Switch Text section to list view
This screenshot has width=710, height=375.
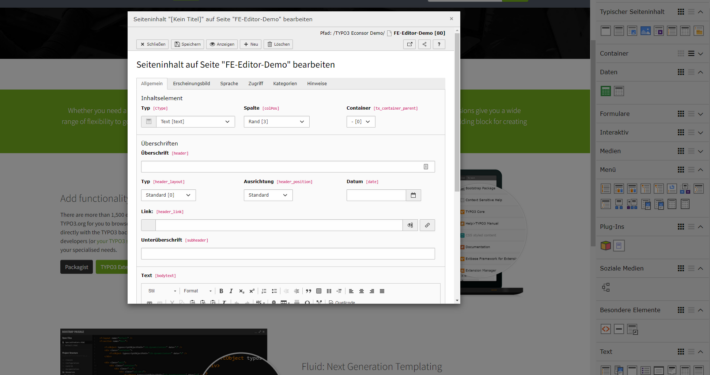[x=691, y=351]
